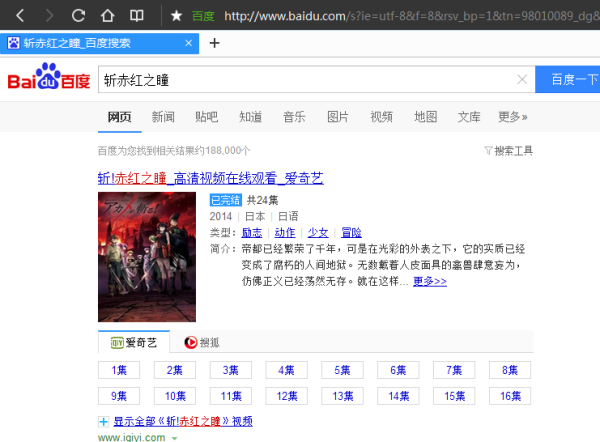Click the www.iqiyi.com source URL

pyautogui.click(x=132, y=437)
